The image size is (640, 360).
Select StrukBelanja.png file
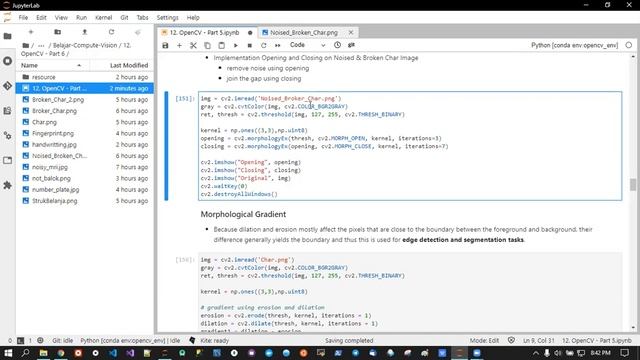click(x=85, y=201)
